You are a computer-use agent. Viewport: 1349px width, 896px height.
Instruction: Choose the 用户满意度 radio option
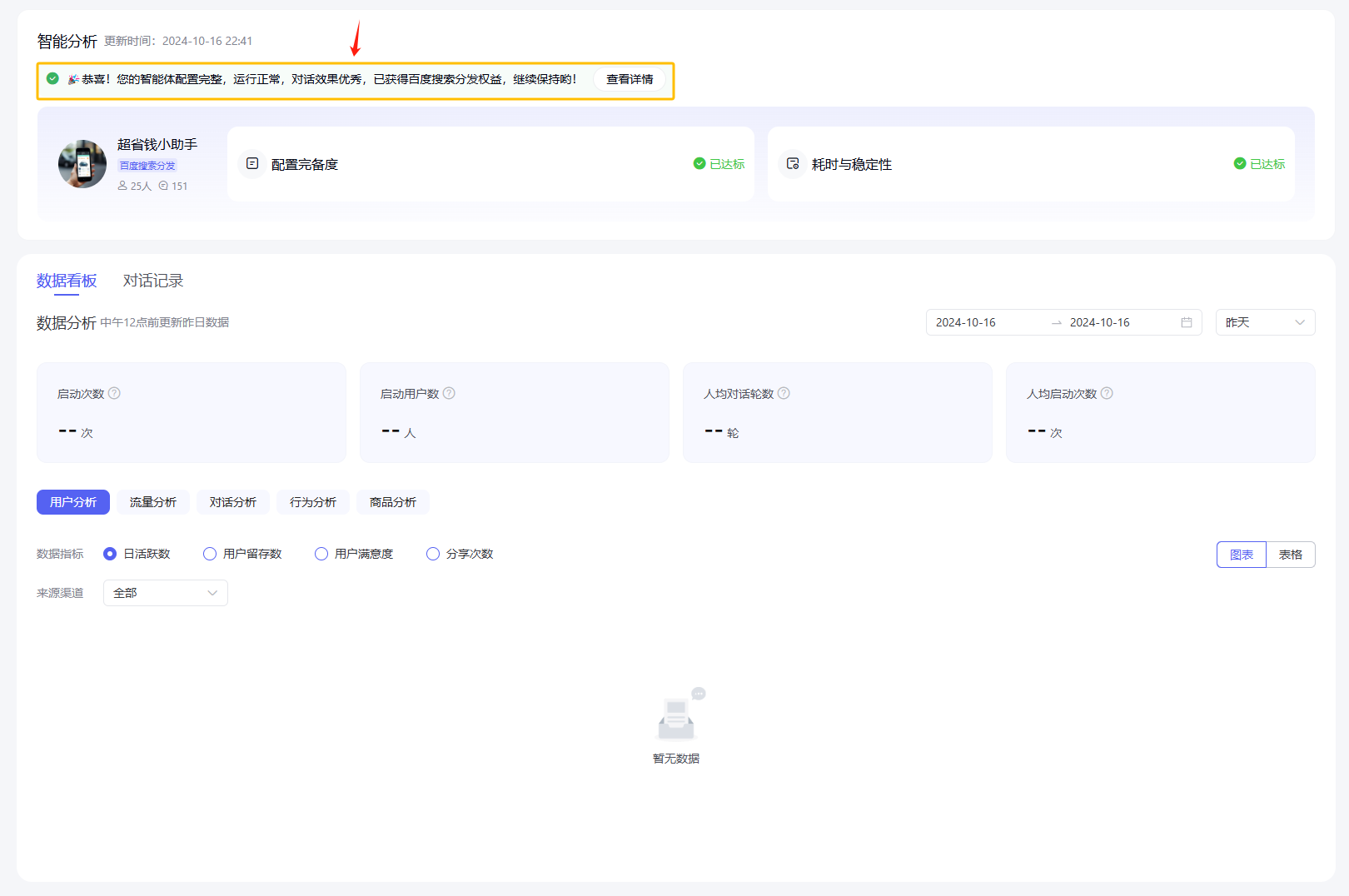click(x=321, y=554)
